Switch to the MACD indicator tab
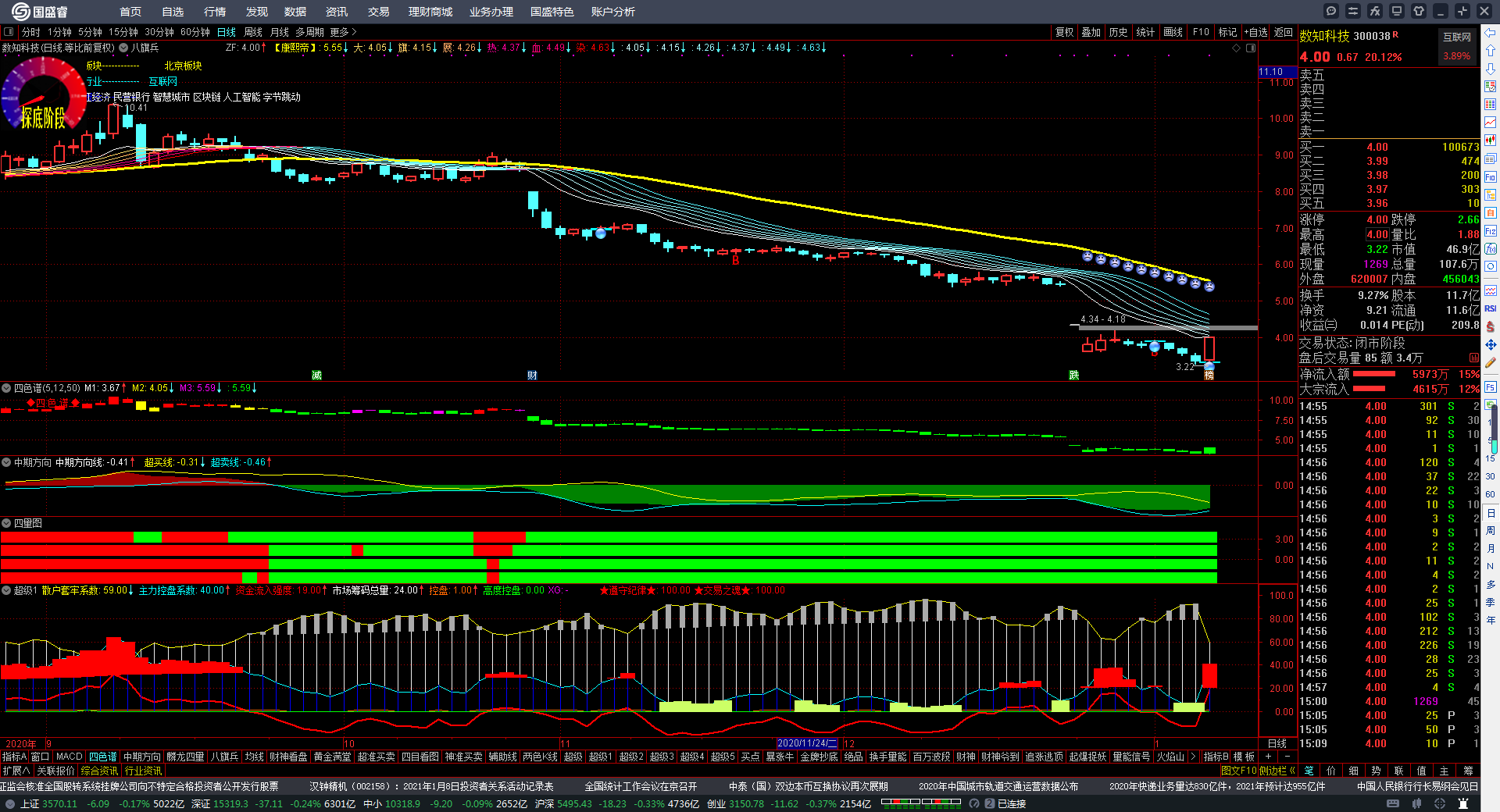The image size is (1500, 812). click(x=70, y=757)
